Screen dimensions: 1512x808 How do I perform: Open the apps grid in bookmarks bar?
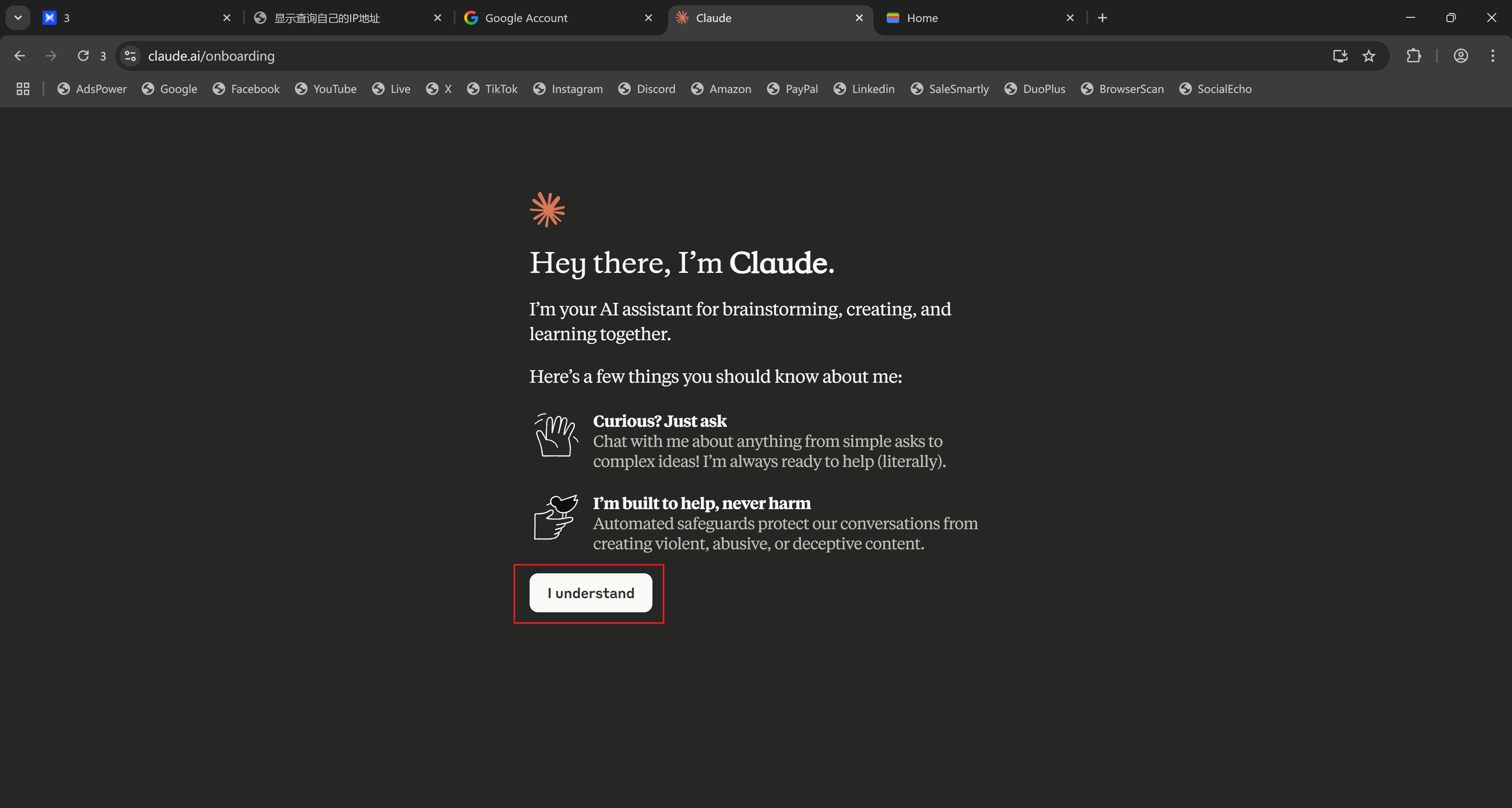23,89
